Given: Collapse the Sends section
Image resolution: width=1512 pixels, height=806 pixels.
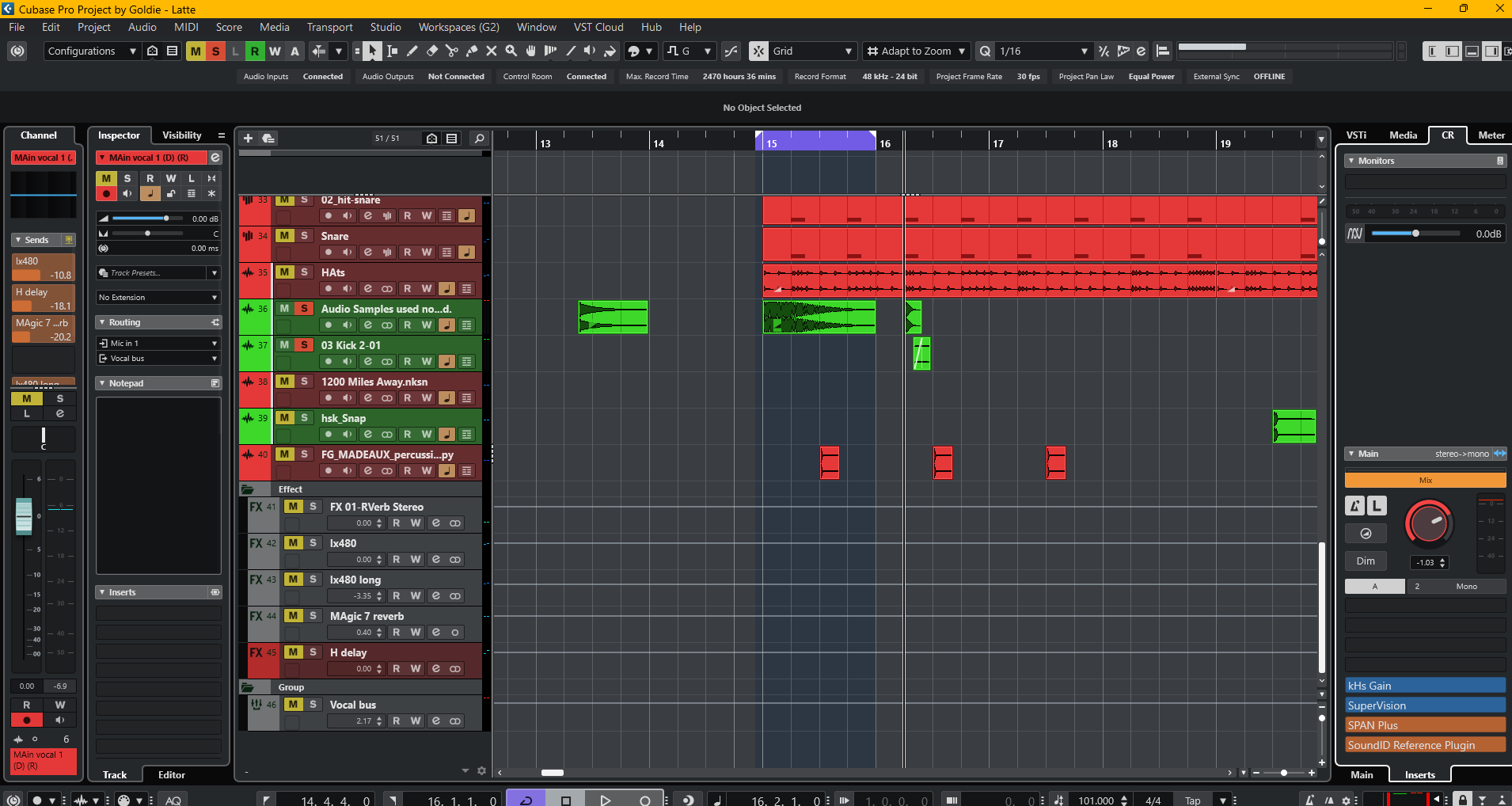Looking at the screenshot, I should 18,240.
